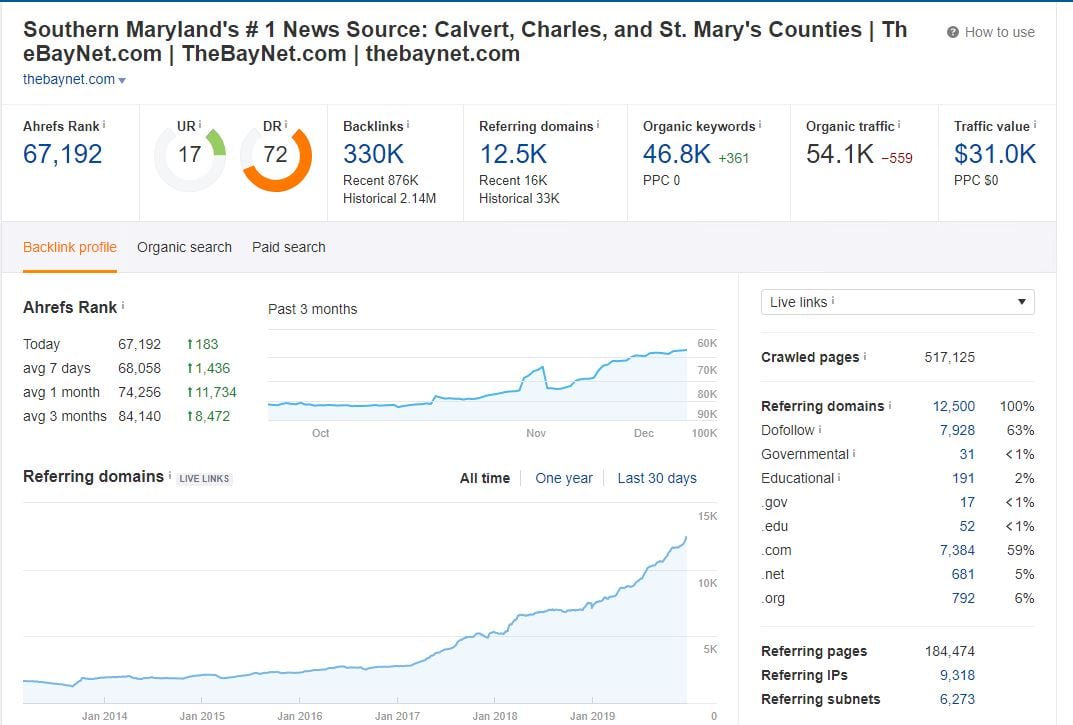Click the Organic keywords info icon
Screen dimensions: 1073x725
[x=759, y=123]
